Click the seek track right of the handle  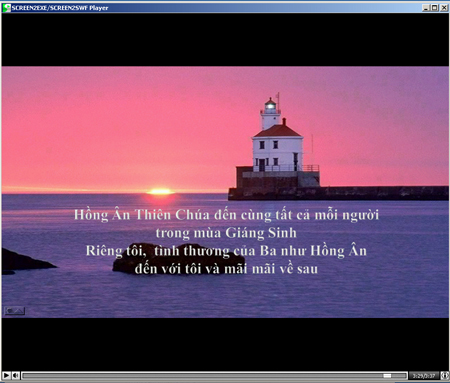(x=399, y=376)
